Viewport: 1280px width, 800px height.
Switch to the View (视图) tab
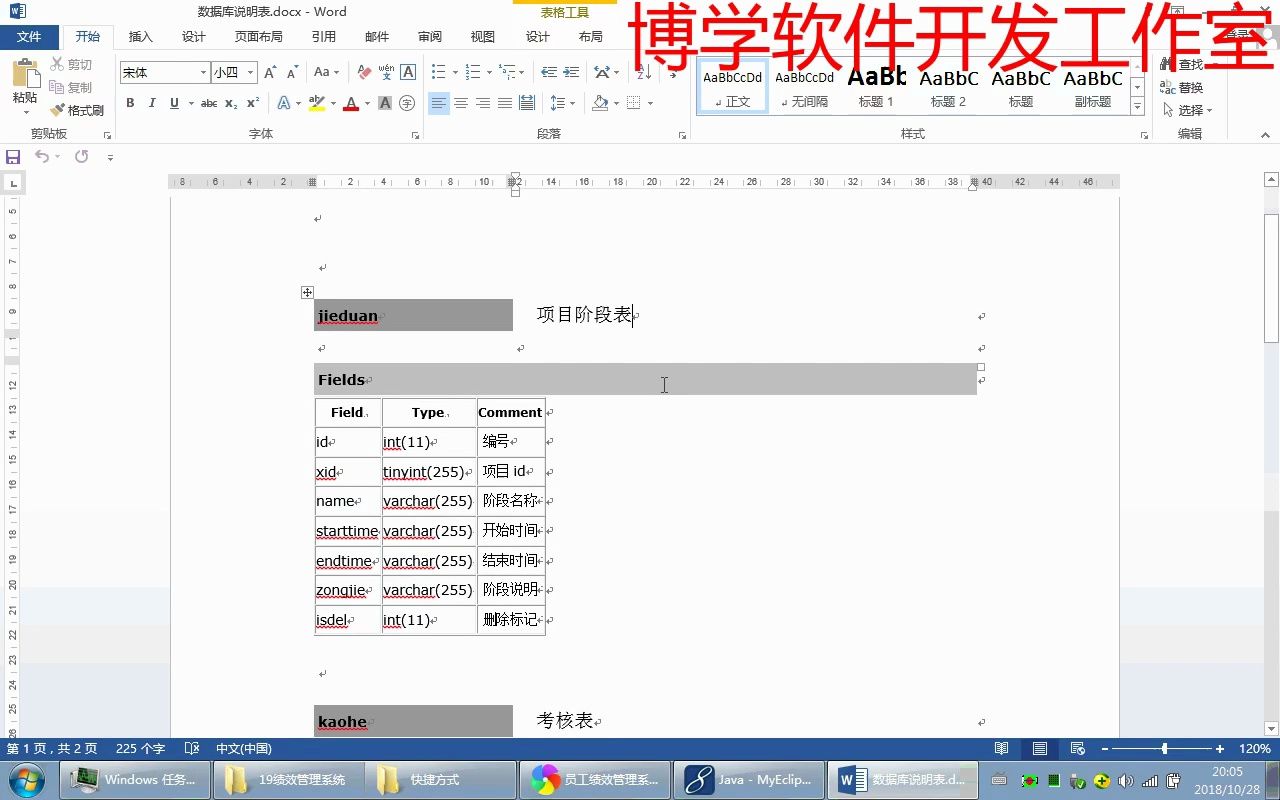[x=483, y=36]
